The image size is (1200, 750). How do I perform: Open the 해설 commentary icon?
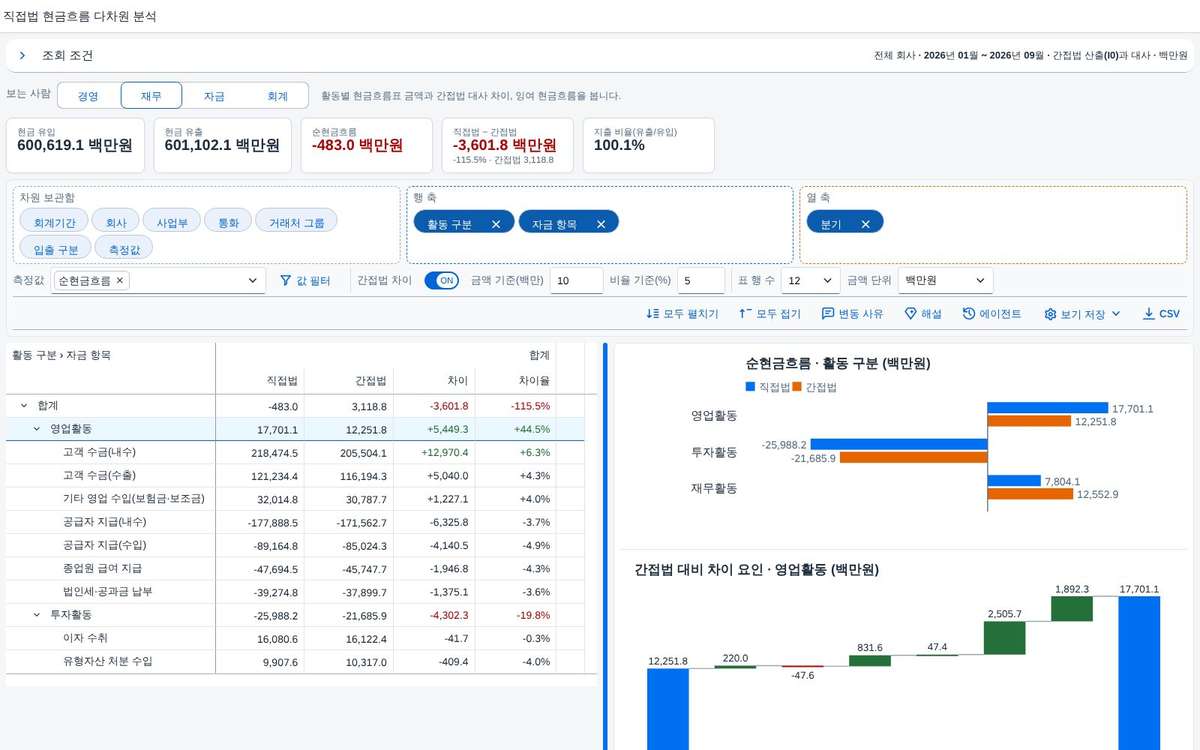[x=910, y=314]
